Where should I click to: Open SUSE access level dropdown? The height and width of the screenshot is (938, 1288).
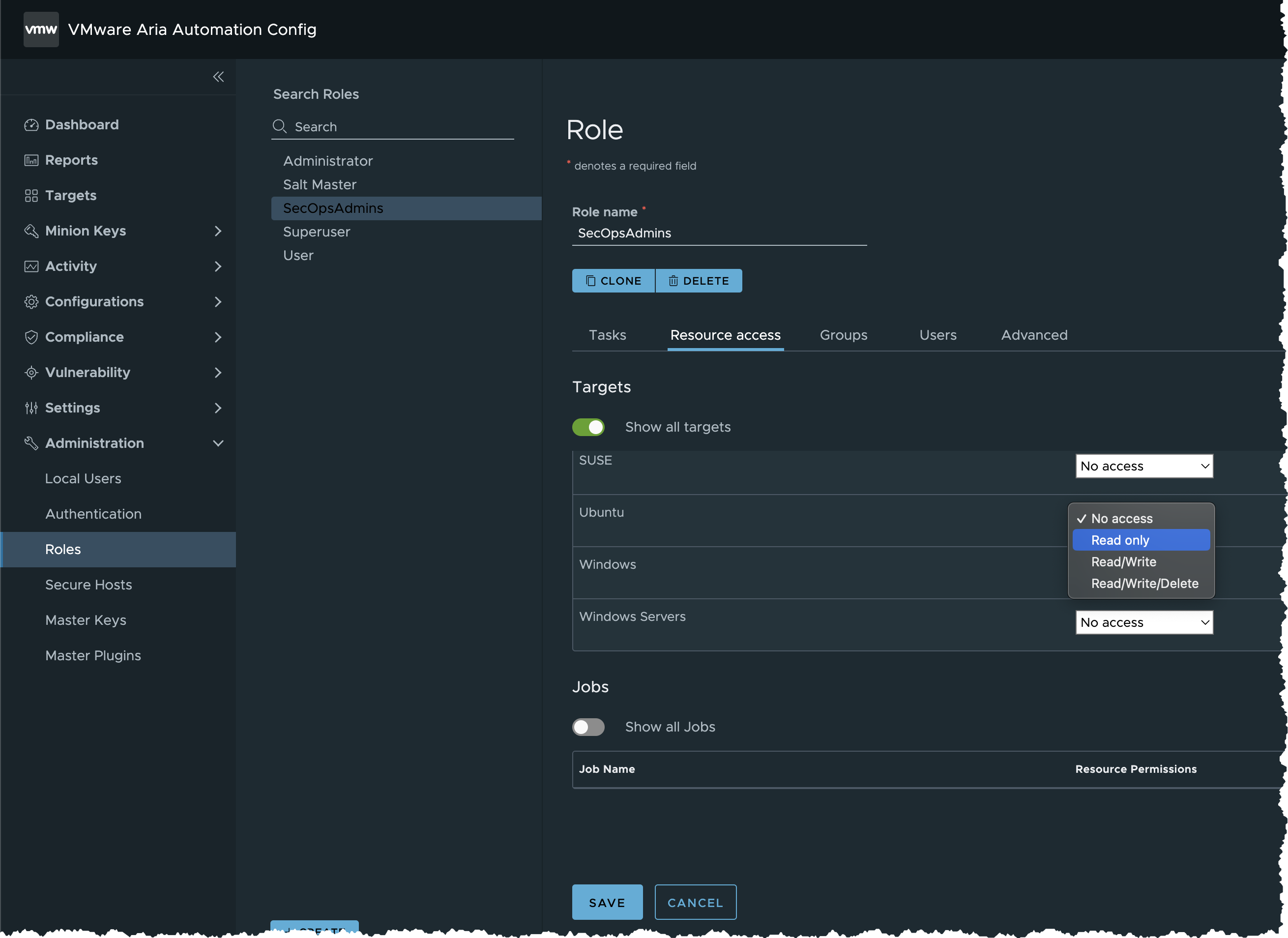[x=1144, y=466]
